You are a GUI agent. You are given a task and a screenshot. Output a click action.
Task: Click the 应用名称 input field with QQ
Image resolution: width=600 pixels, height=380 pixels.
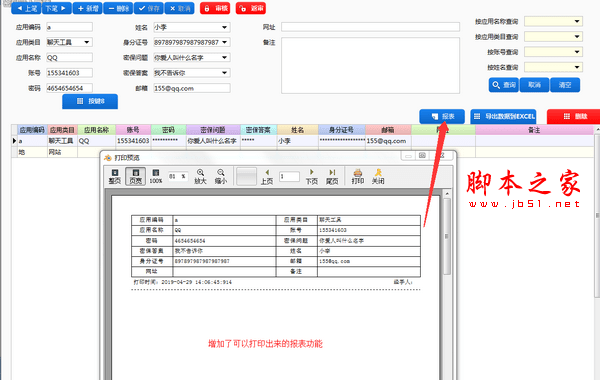click(x=69, y=57)
